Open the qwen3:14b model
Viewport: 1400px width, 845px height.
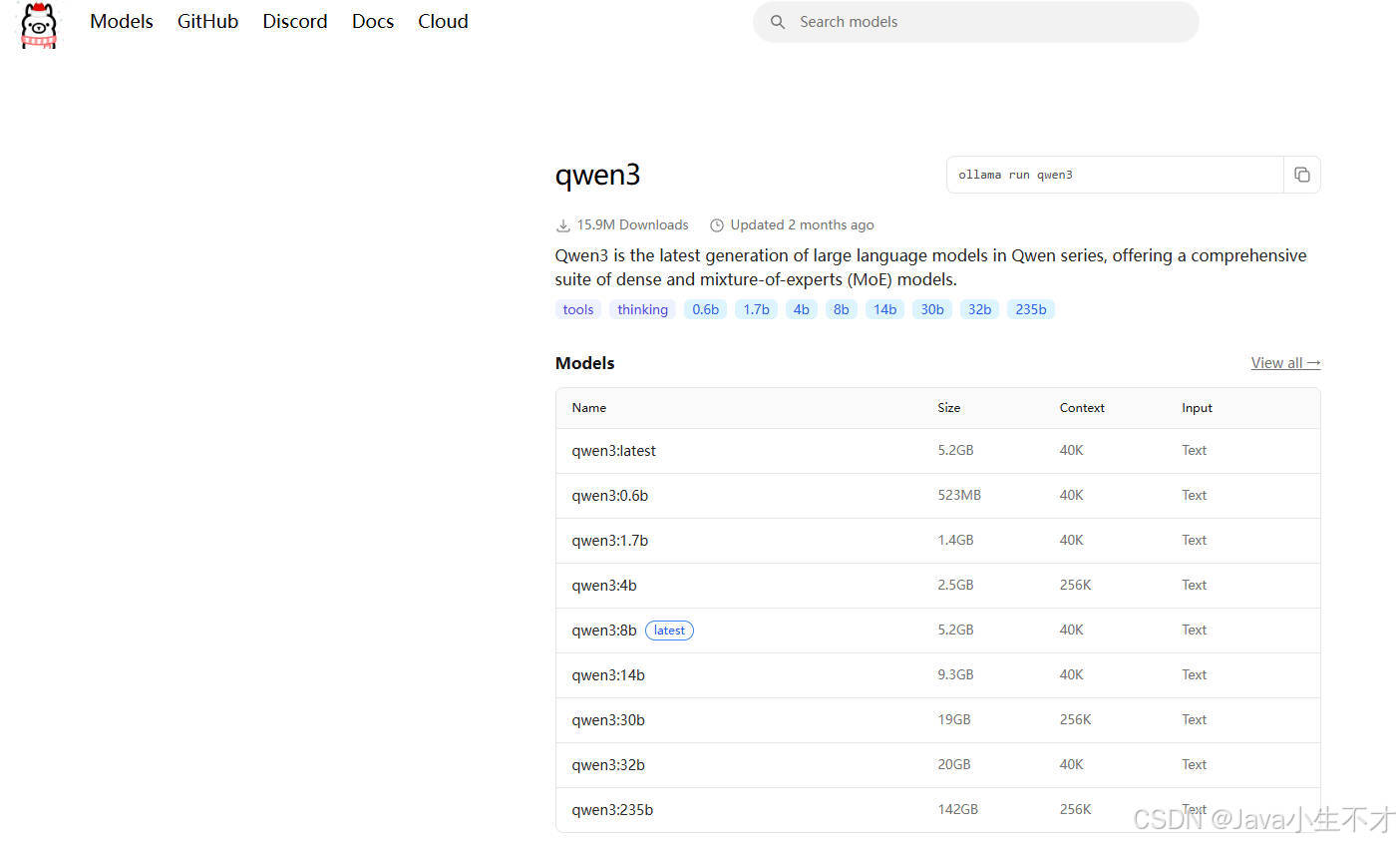point(608,675)
